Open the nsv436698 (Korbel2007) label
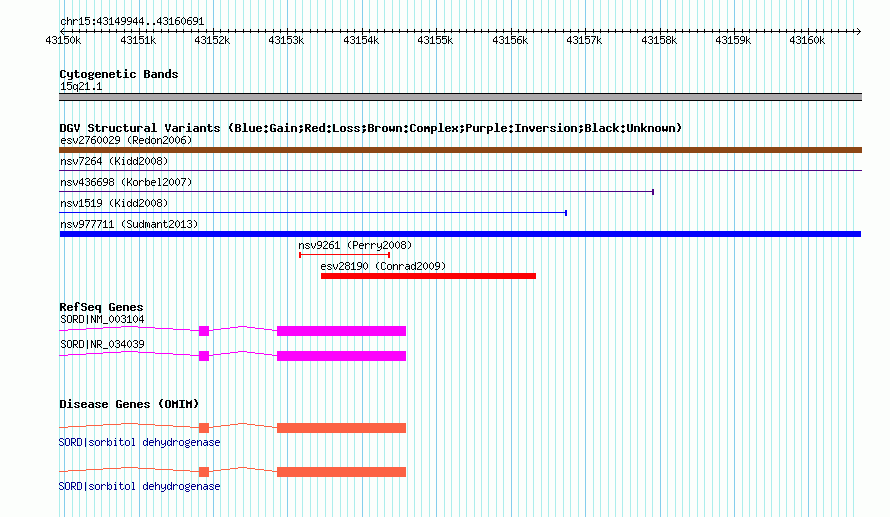This screenshot has width=890, height=517. coord(126,182)
